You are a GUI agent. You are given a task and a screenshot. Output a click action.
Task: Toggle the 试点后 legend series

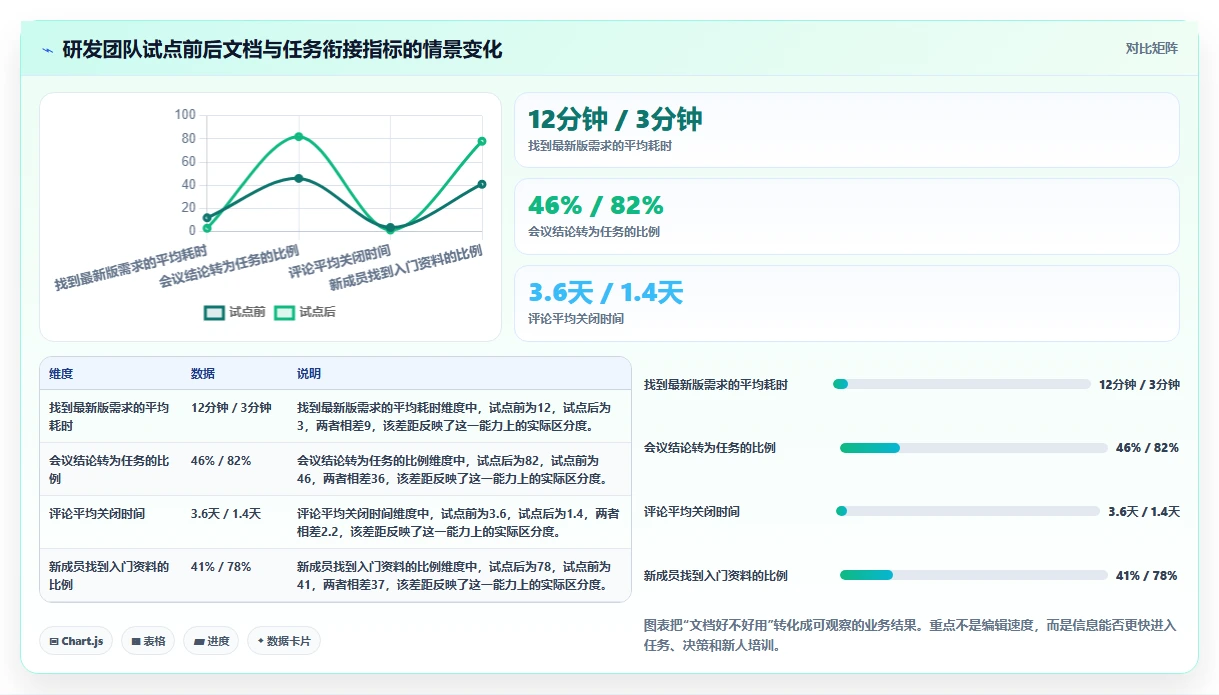[305, 312]
